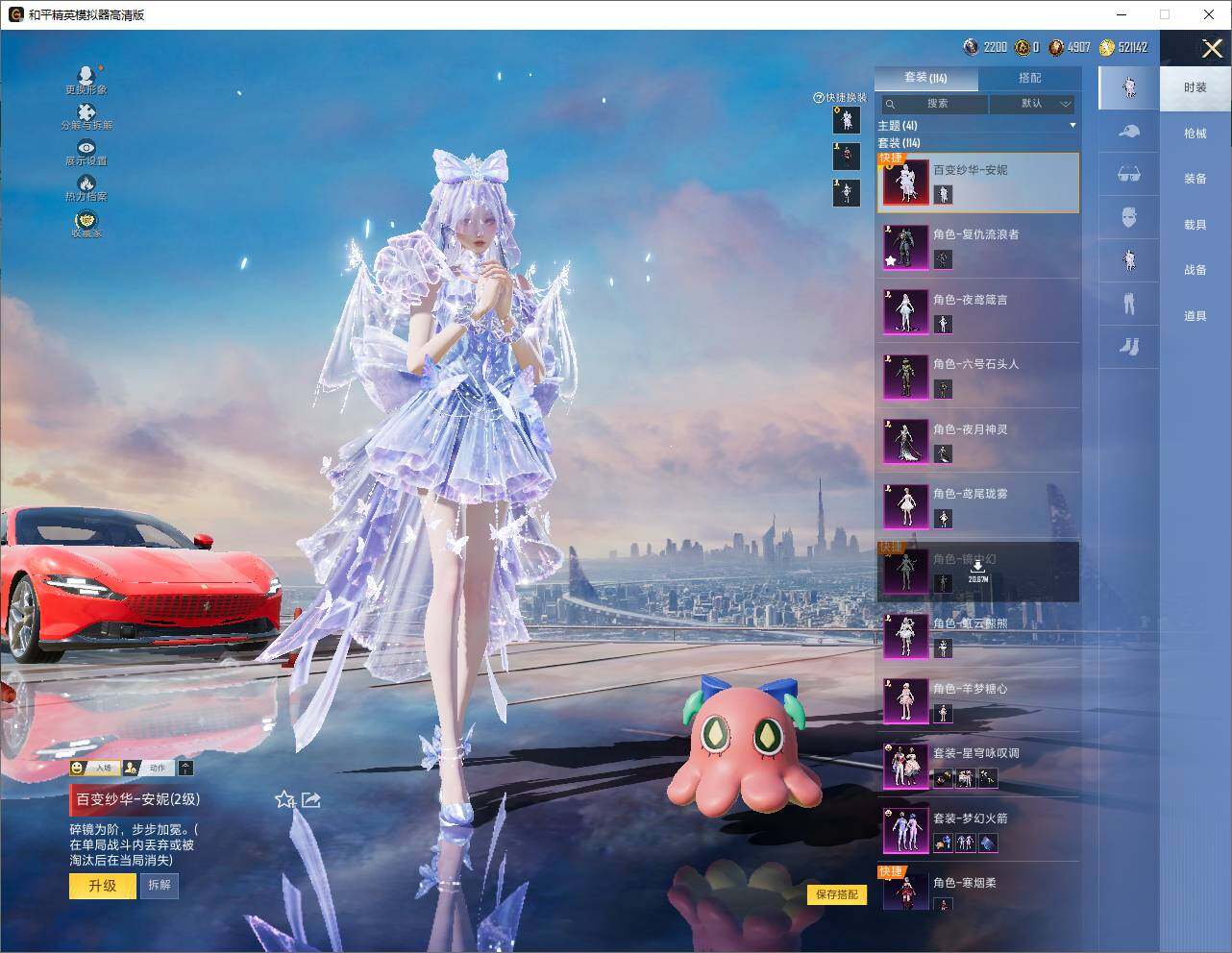Switch to 载具 tab

1195,225
